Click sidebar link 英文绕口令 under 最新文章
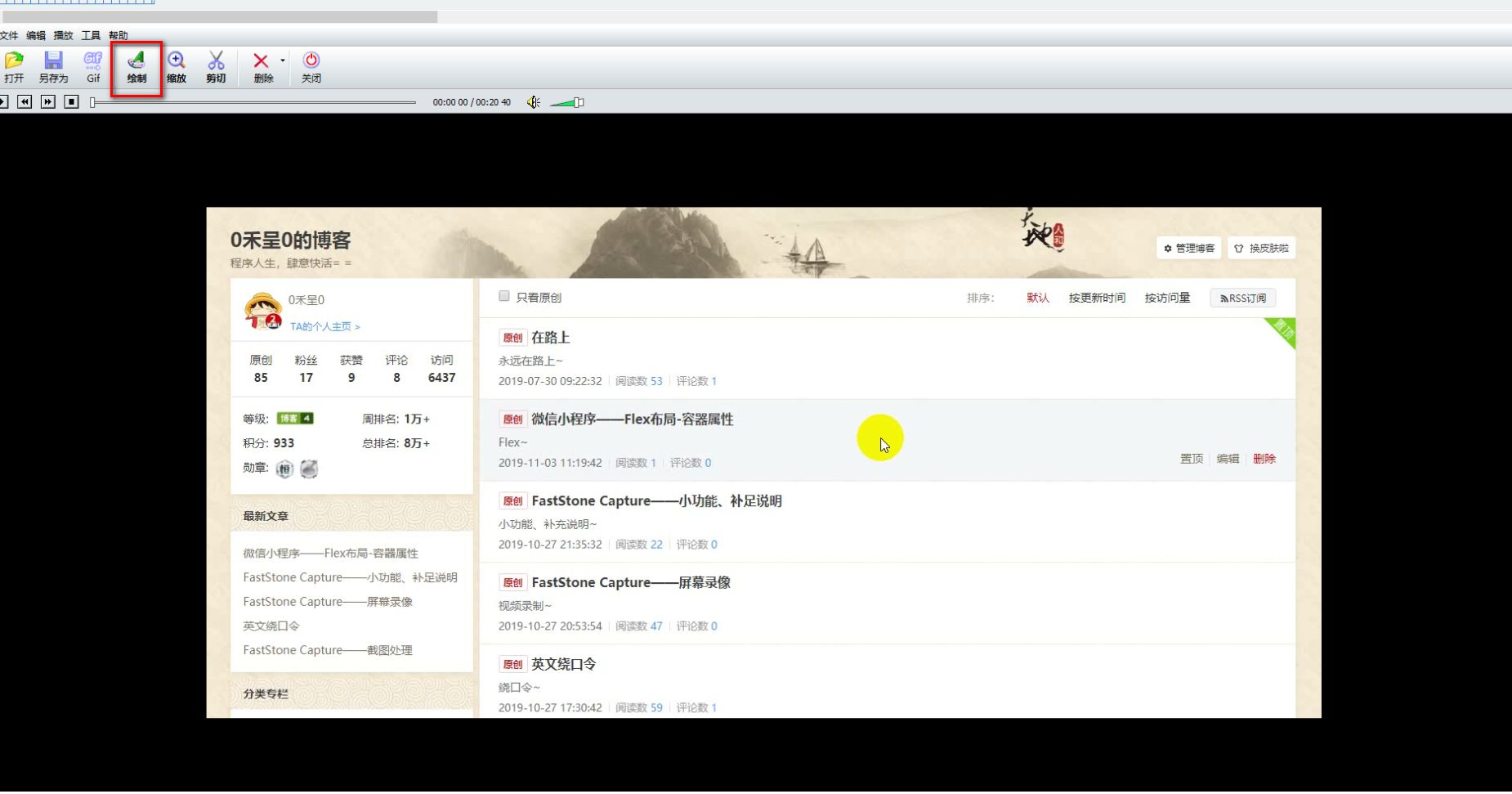Screen dimensions: 1512x794 tap(271, 626)
